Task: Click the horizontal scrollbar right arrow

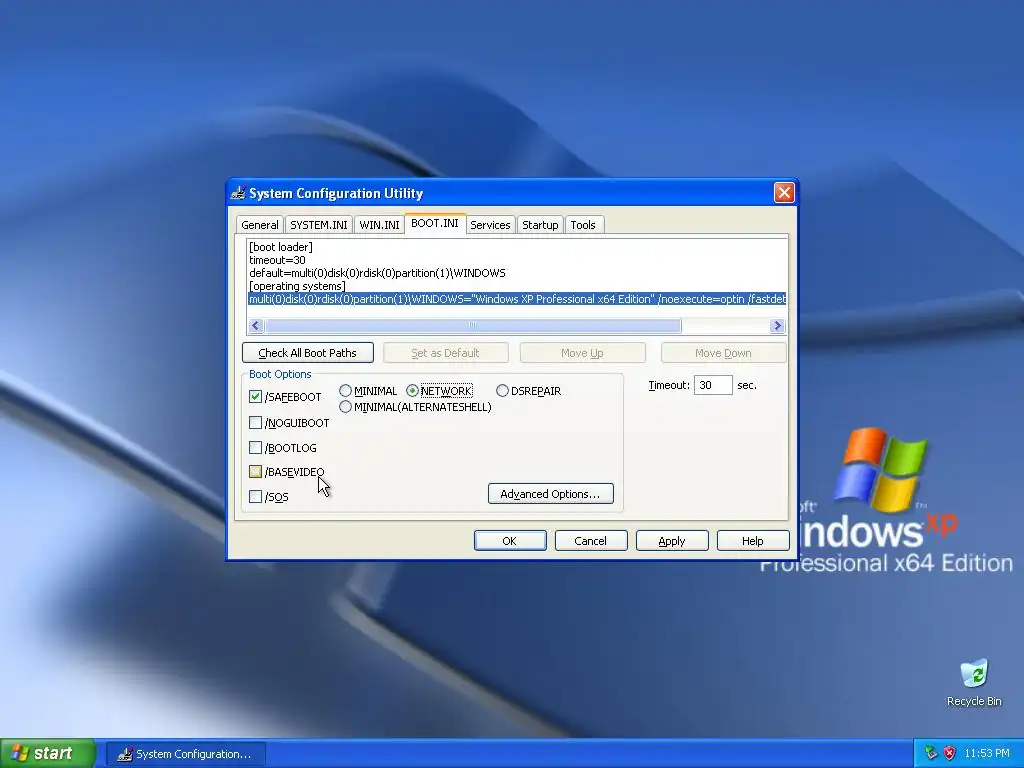Action: tap(777, 325)
